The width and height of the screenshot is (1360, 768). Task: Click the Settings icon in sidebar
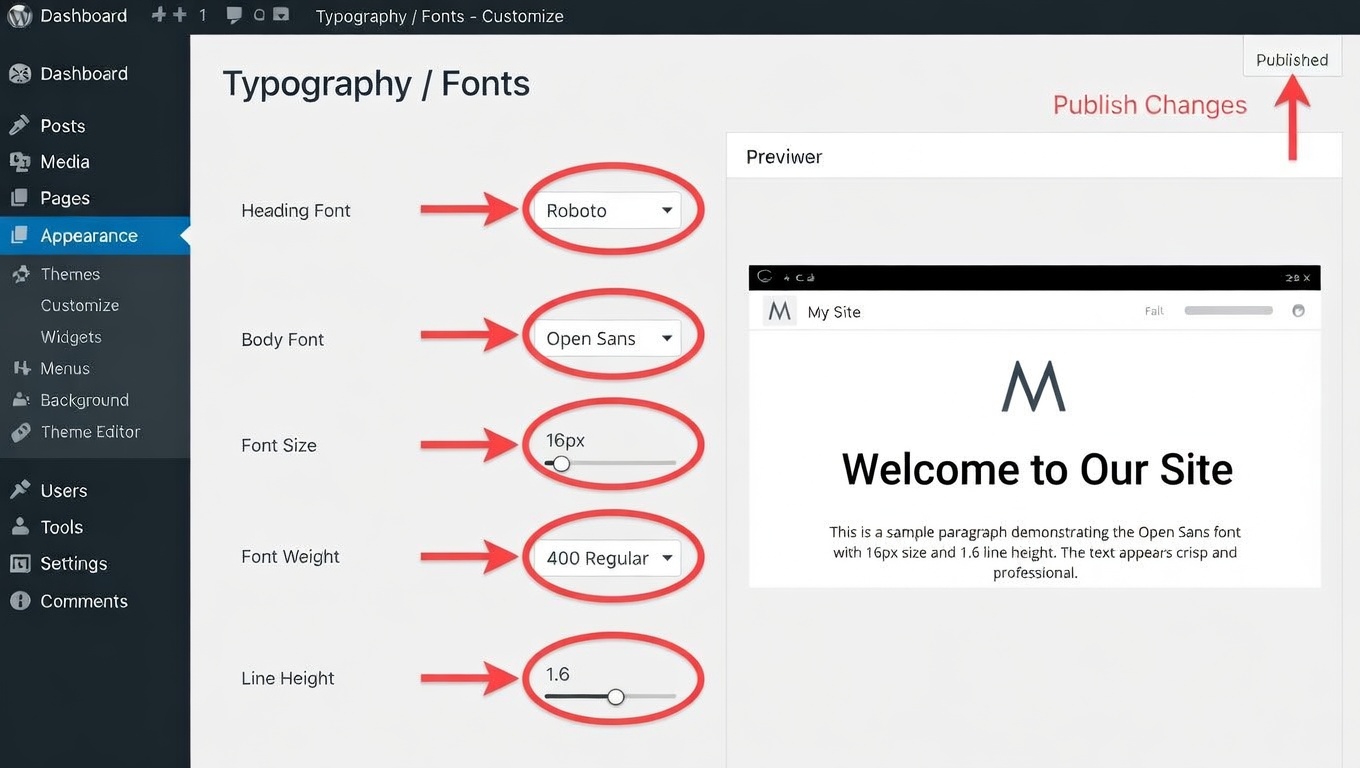(x=19, y=563)
